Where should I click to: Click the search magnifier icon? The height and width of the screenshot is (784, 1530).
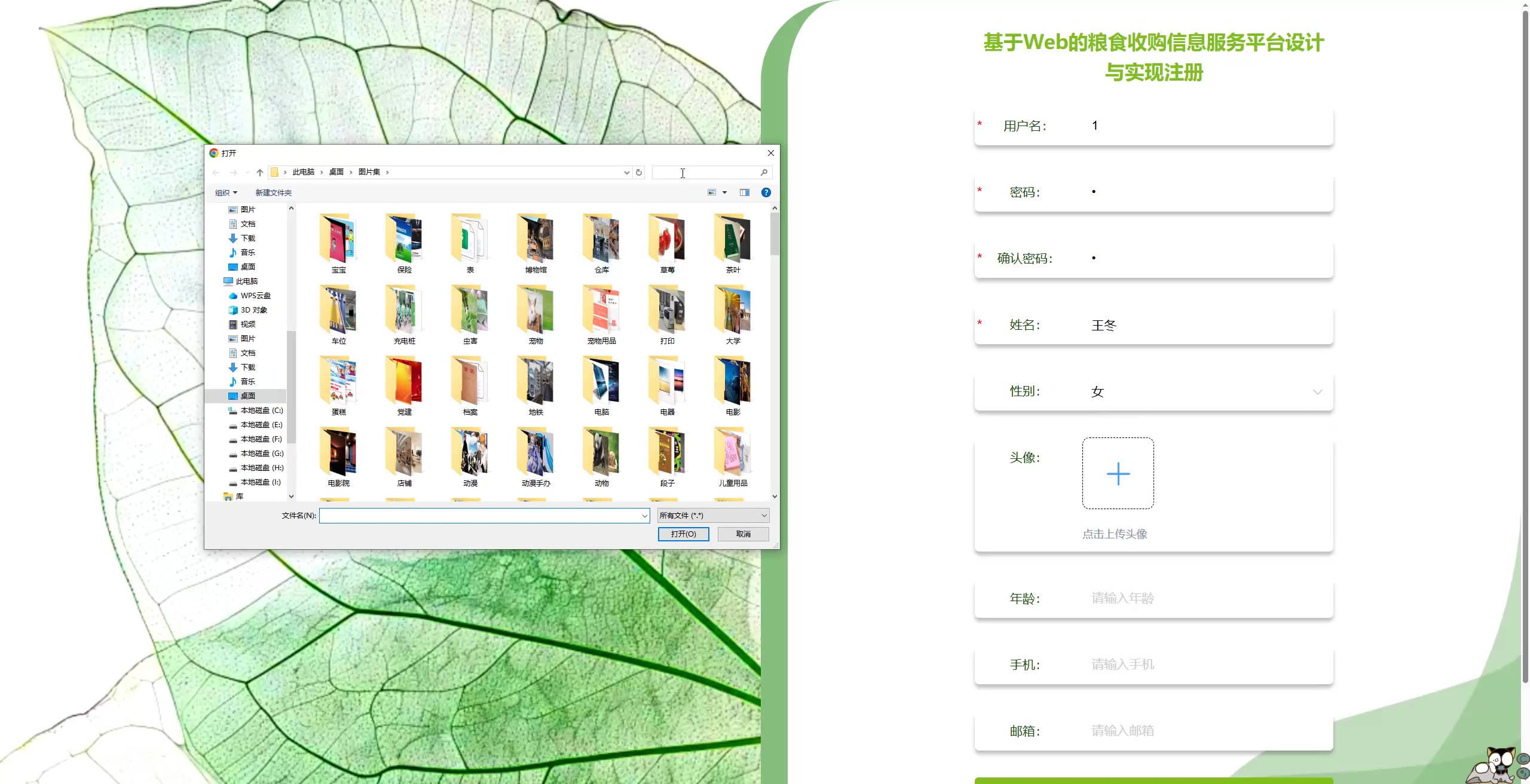tap(764, 172)
